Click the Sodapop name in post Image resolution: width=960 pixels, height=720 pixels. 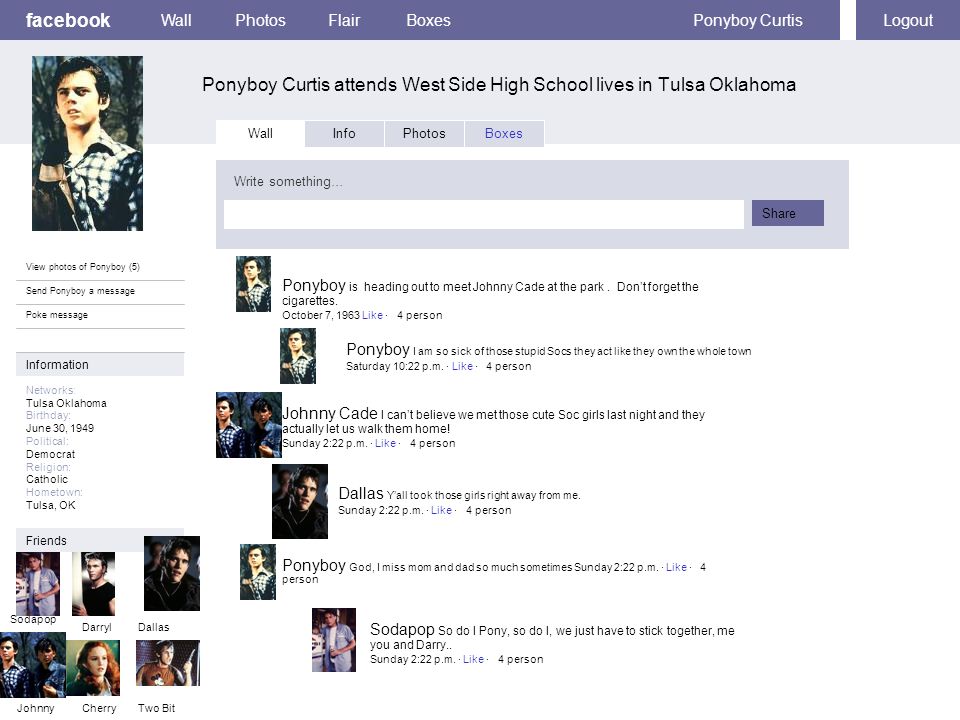(x=402, y=629)
